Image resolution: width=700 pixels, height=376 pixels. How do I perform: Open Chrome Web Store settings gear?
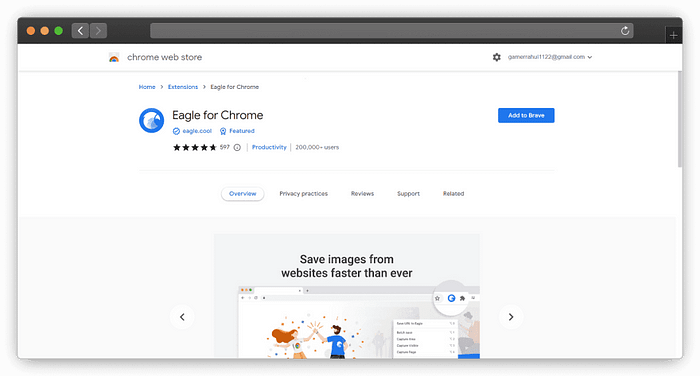pyautogui.click(x=496, y=57)
